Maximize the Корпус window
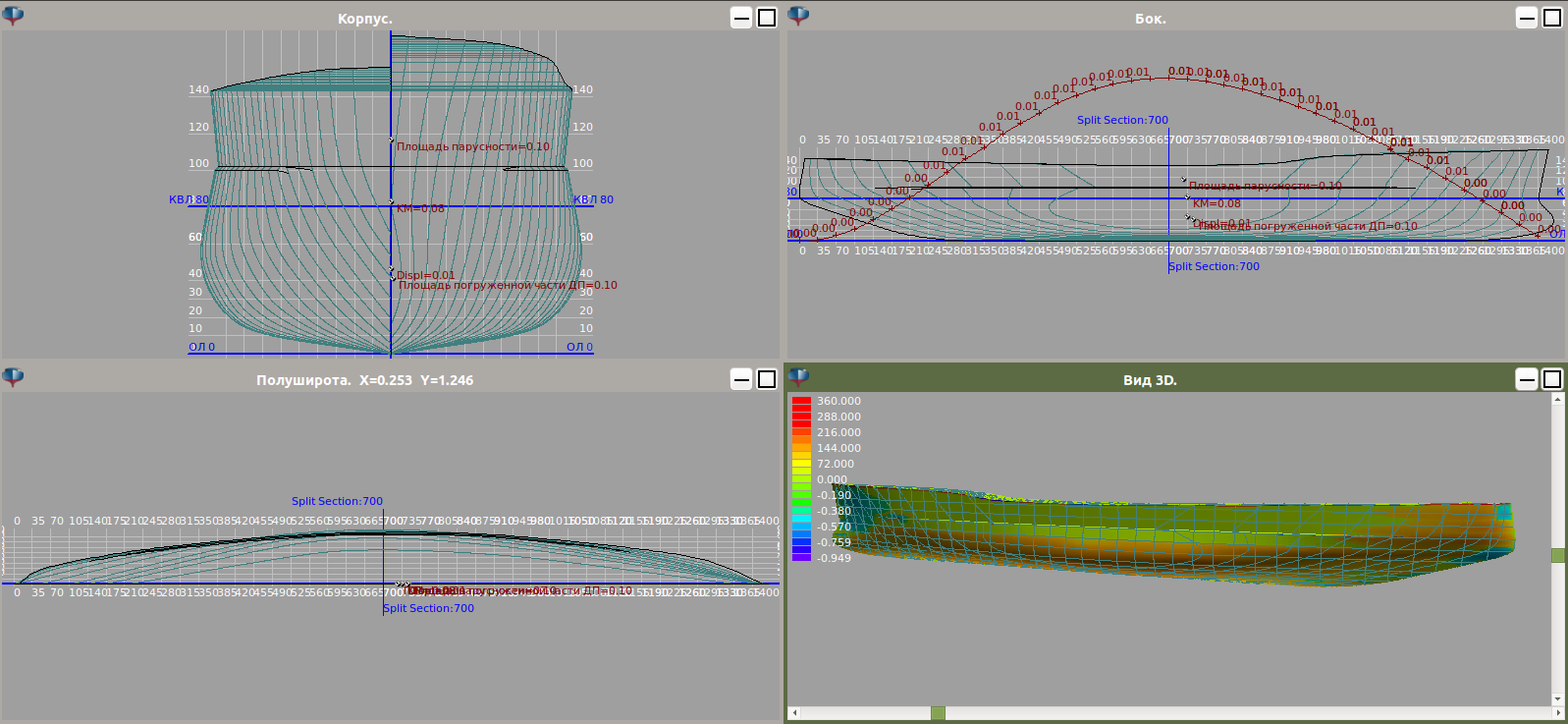Image resolution: width=1568 pixels, height=724 pixels. pos(767,18)
